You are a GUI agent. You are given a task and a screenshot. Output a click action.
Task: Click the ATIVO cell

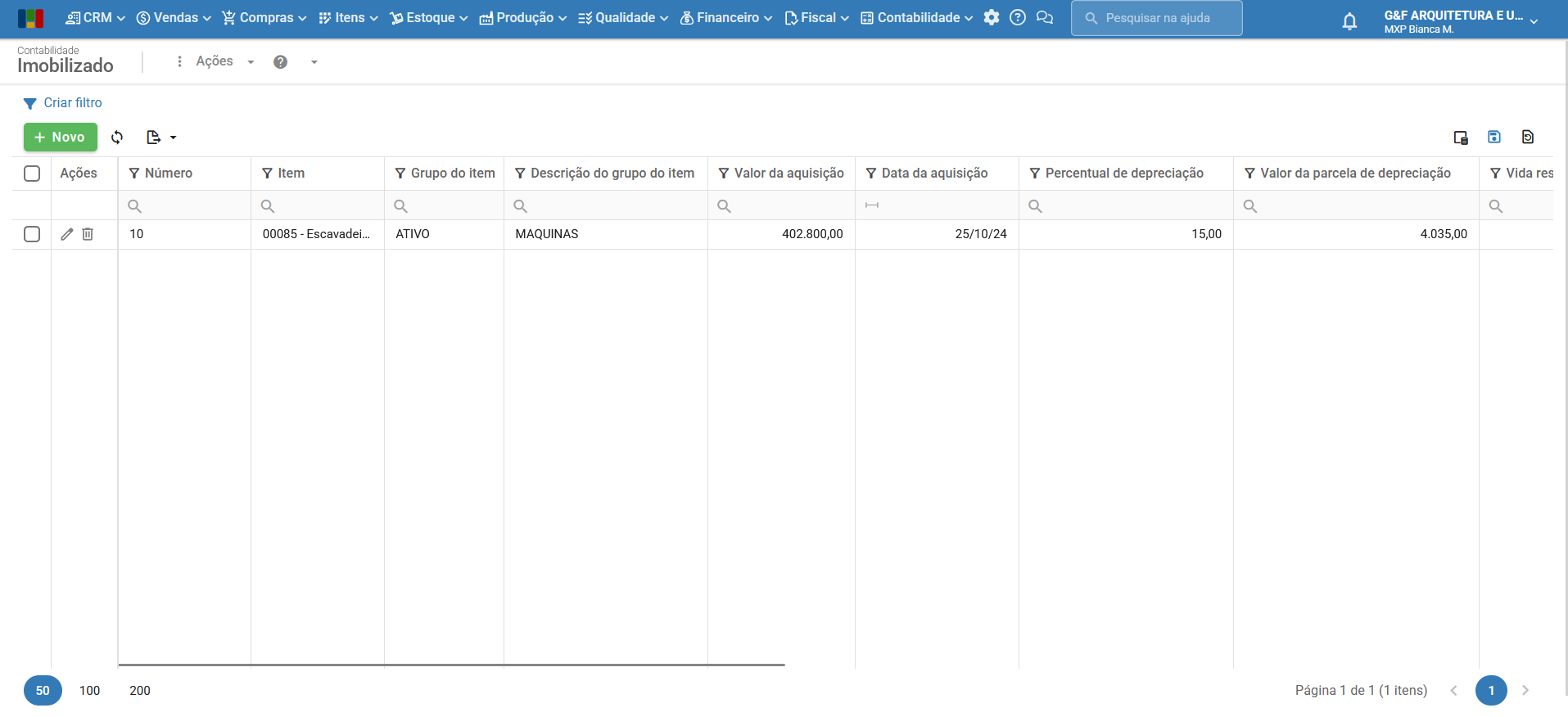click(444, 234)
